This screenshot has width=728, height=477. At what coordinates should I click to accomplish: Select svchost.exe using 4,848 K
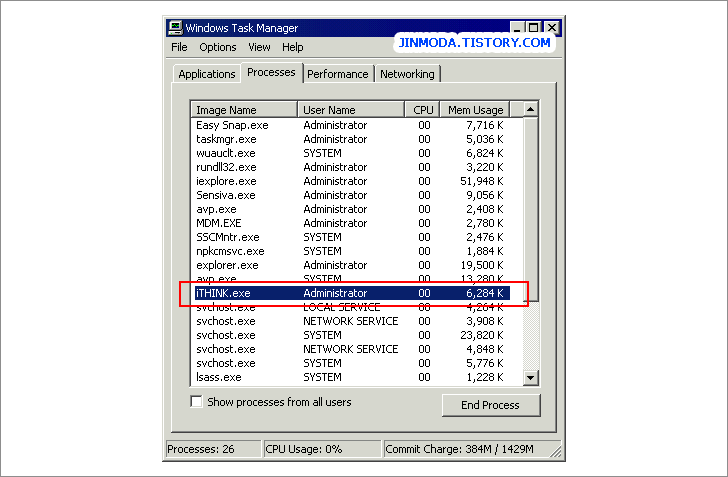pos(350,349)
